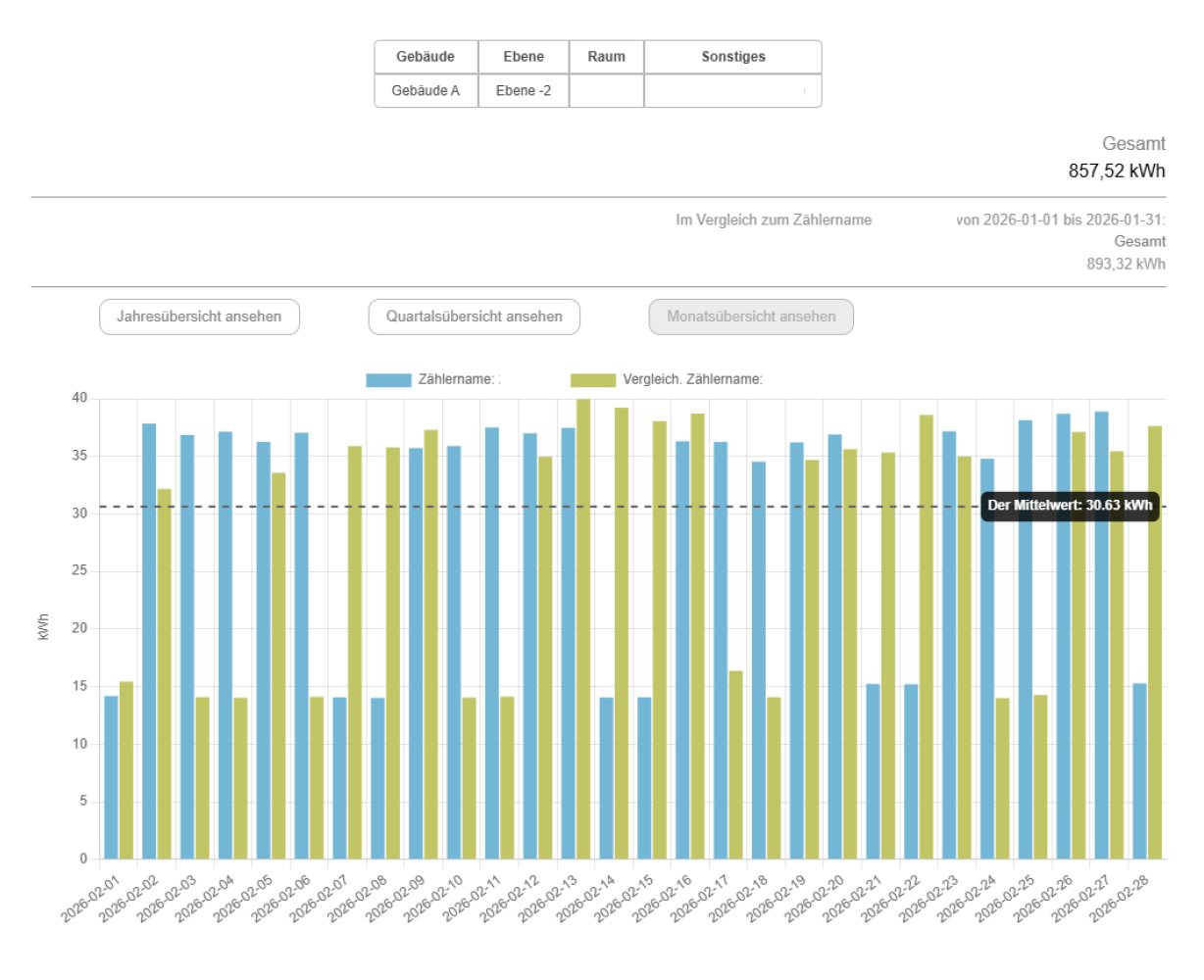
Task: Select the green bar for 2026-02-28
Action: (x=1155, y=642)
